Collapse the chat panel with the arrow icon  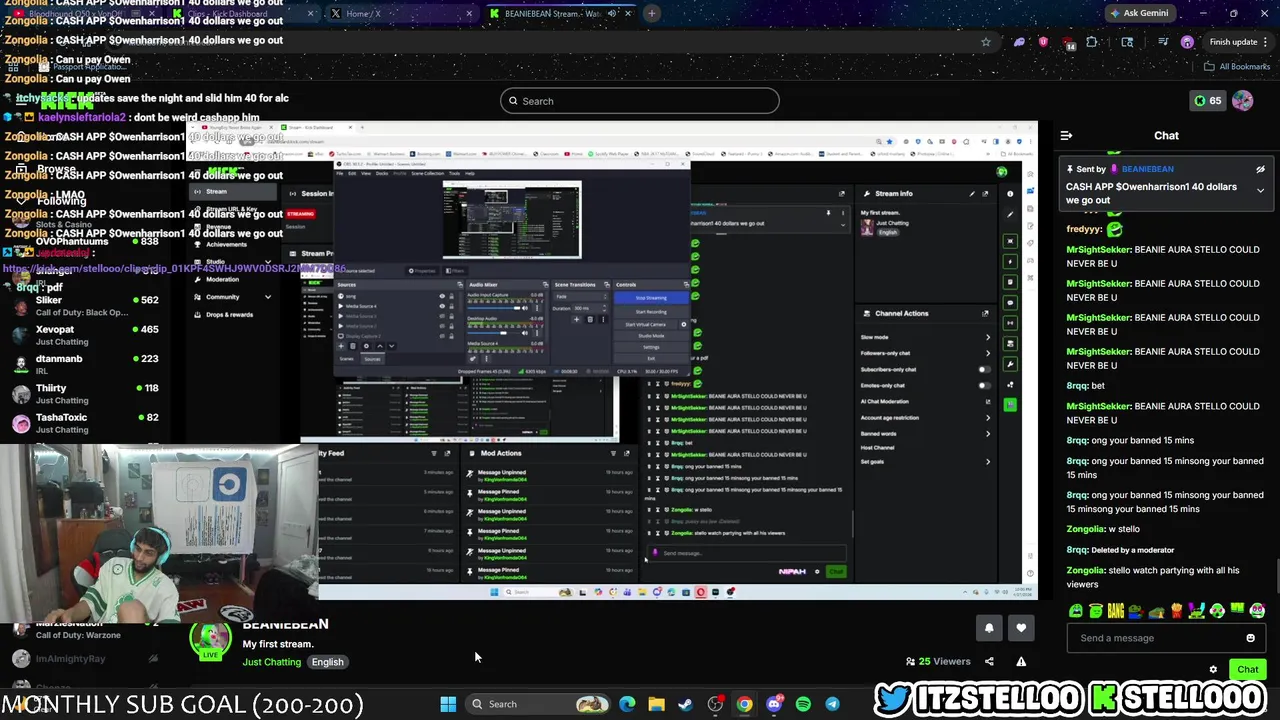click(1066, 135)
